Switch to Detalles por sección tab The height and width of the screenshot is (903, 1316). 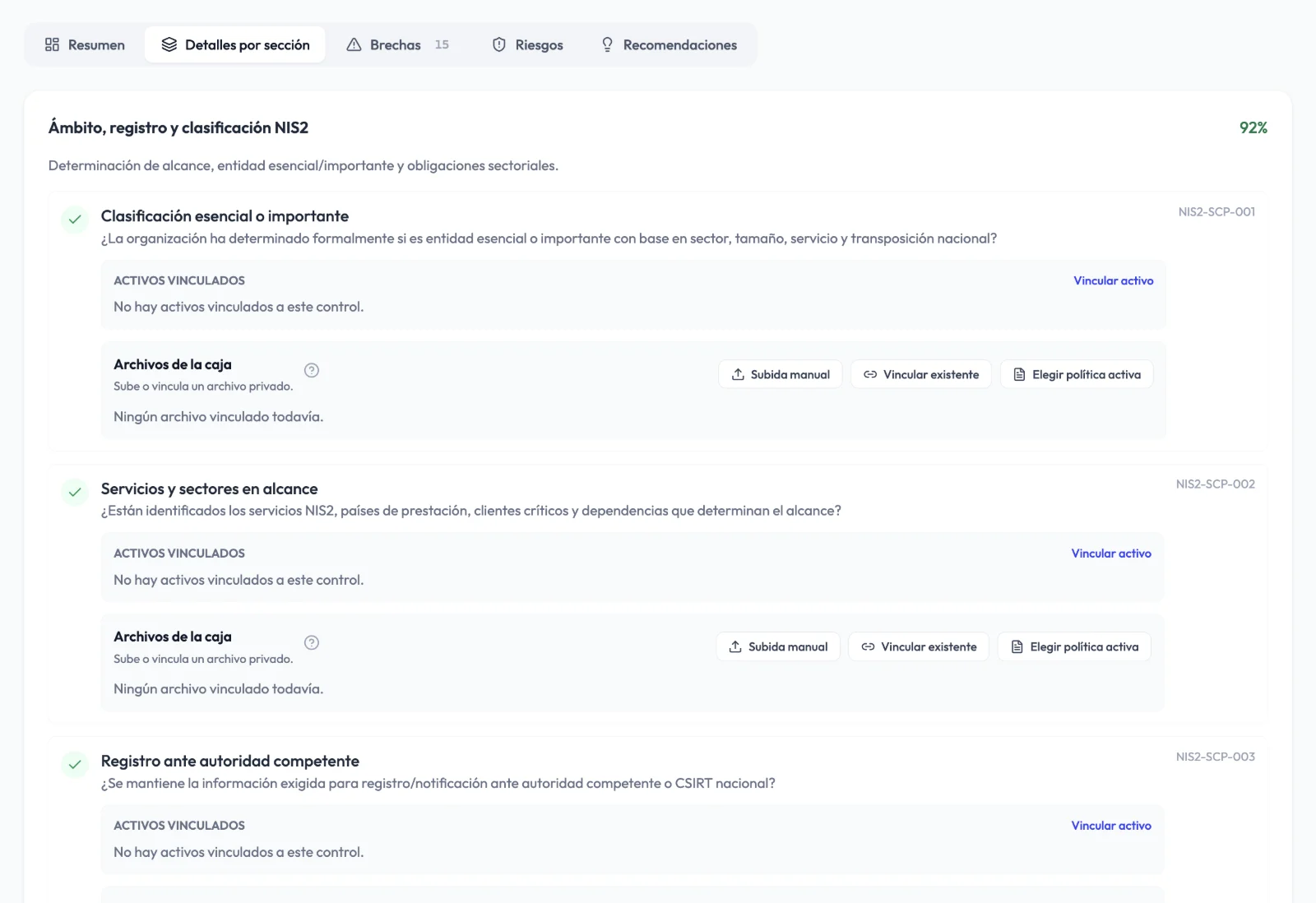point(235,44)
